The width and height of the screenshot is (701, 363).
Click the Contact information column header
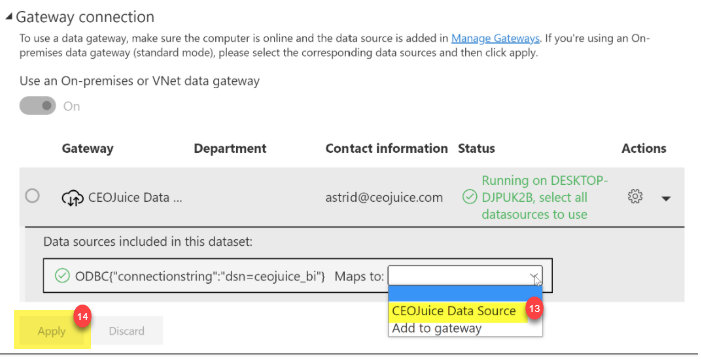coord(387,148)
